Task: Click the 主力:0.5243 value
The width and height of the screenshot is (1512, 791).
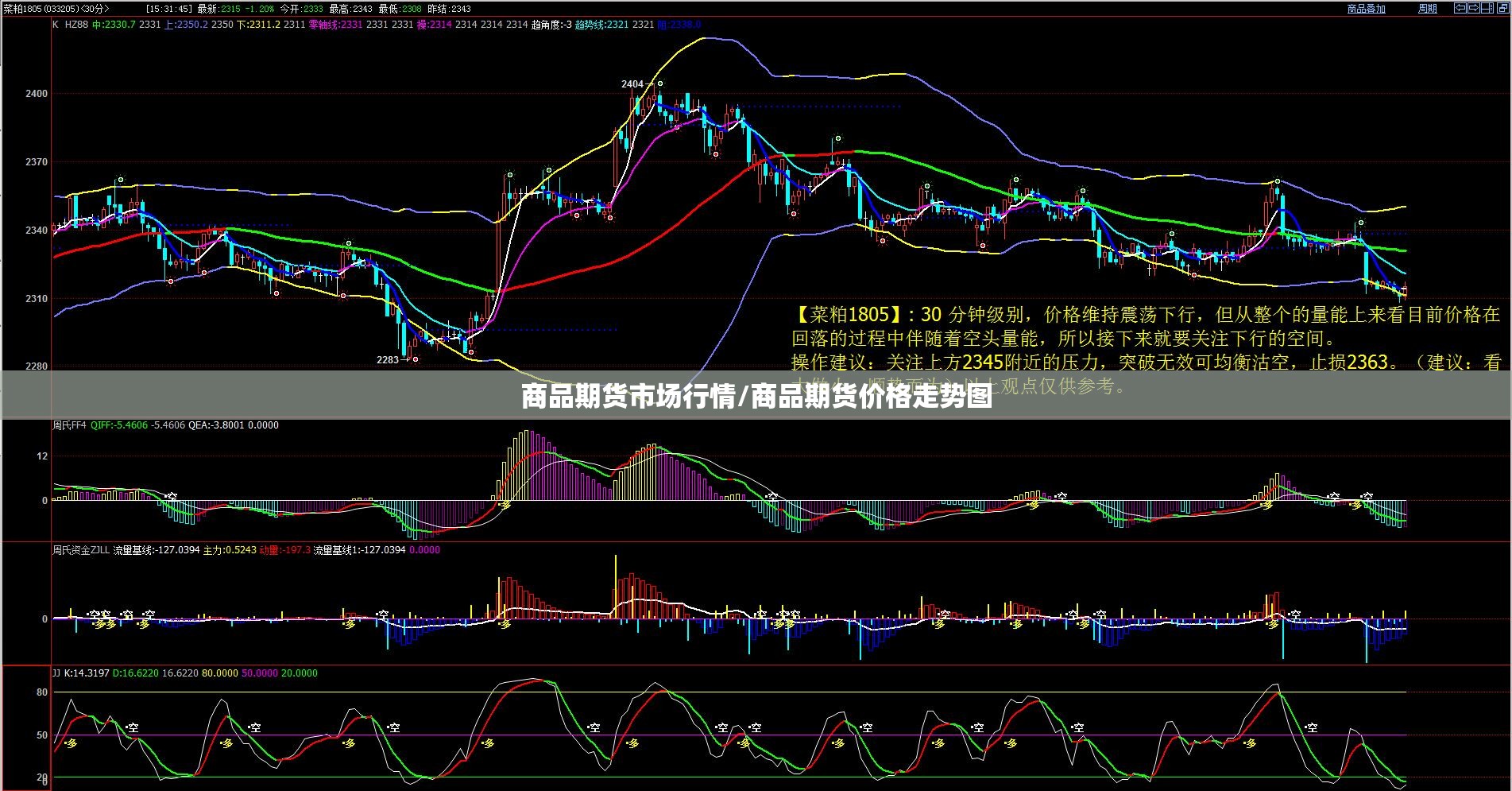Action: click(x=230, y=550)
